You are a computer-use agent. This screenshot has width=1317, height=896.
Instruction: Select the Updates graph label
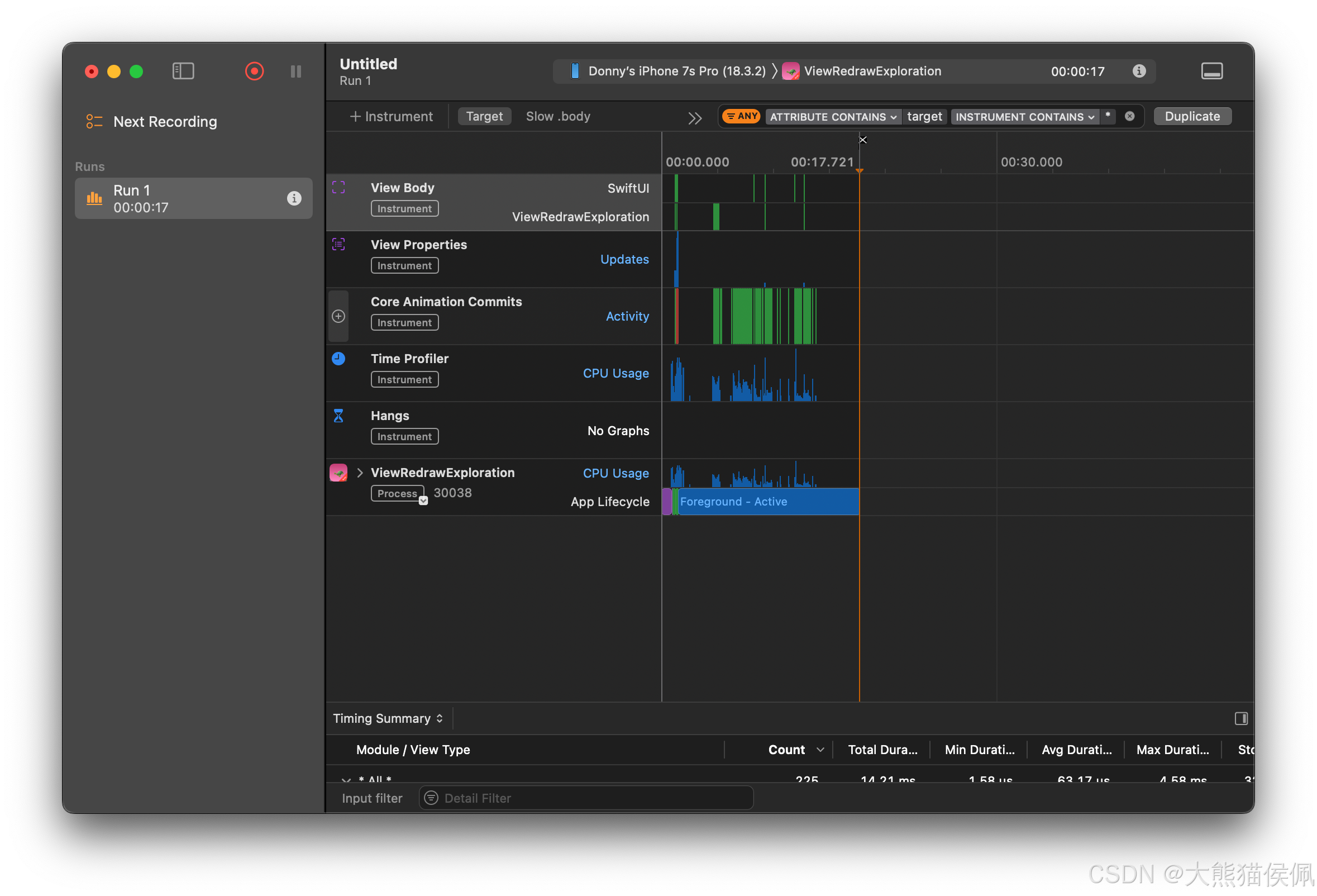pyautogui.click(x=624, y=260)
